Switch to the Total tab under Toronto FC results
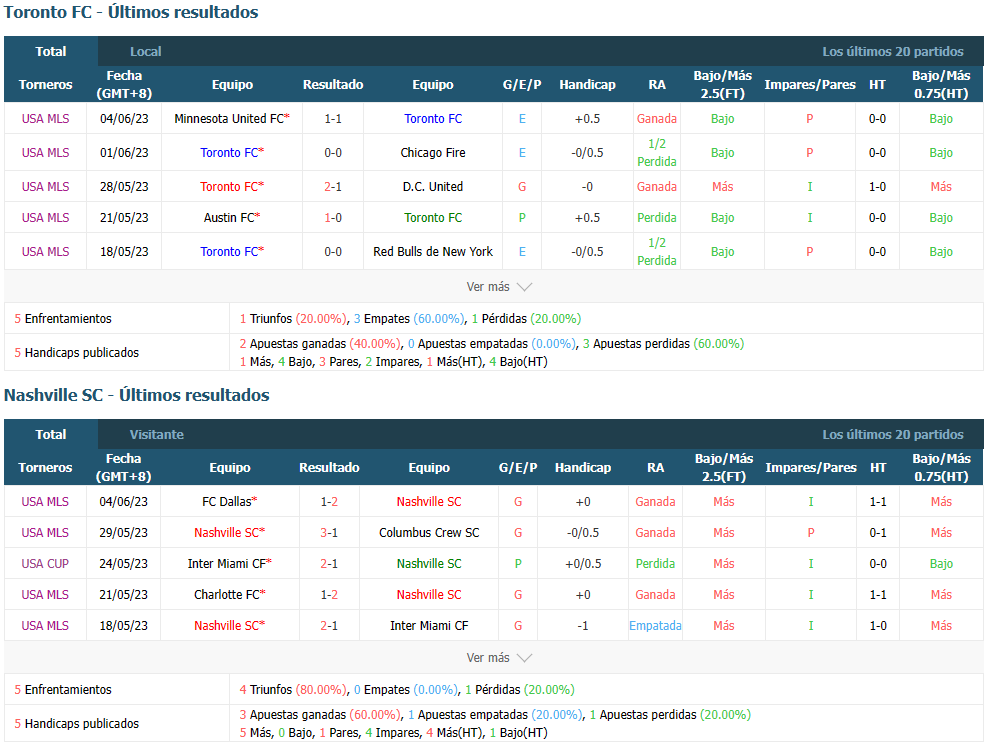The width and height of the screenshot is (990, 747). coord(51,51)
